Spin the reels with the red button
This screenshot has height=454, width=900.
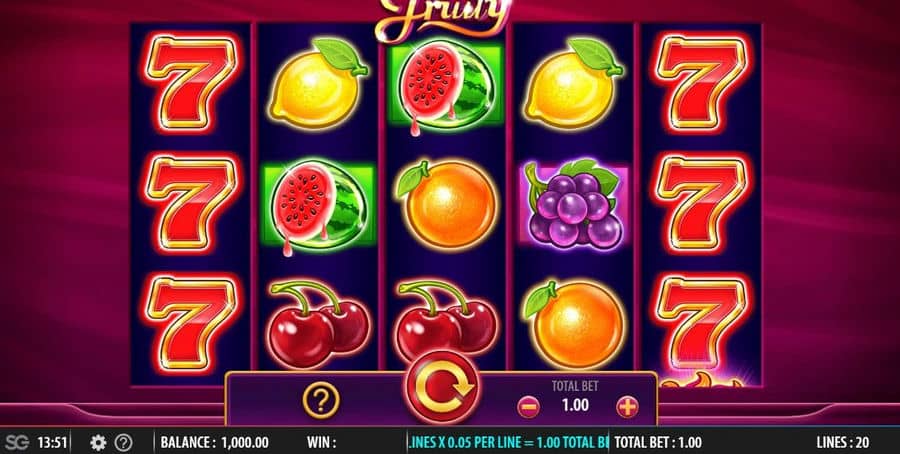point(442,386)
